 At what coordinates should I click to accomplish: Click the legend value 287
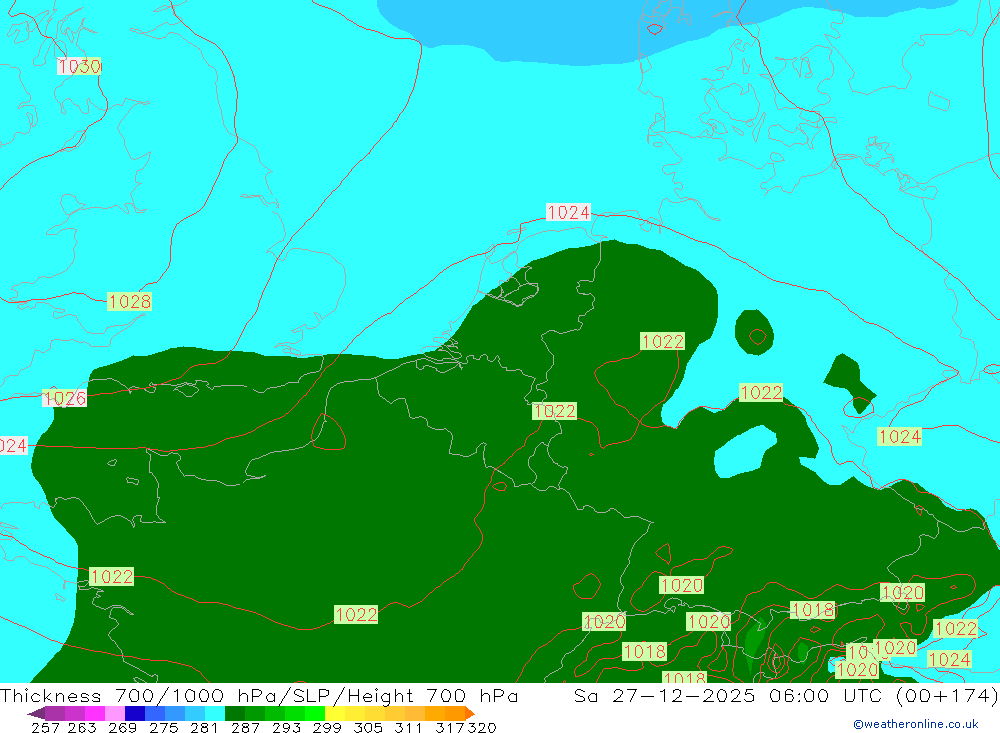(x=245, y=728)
